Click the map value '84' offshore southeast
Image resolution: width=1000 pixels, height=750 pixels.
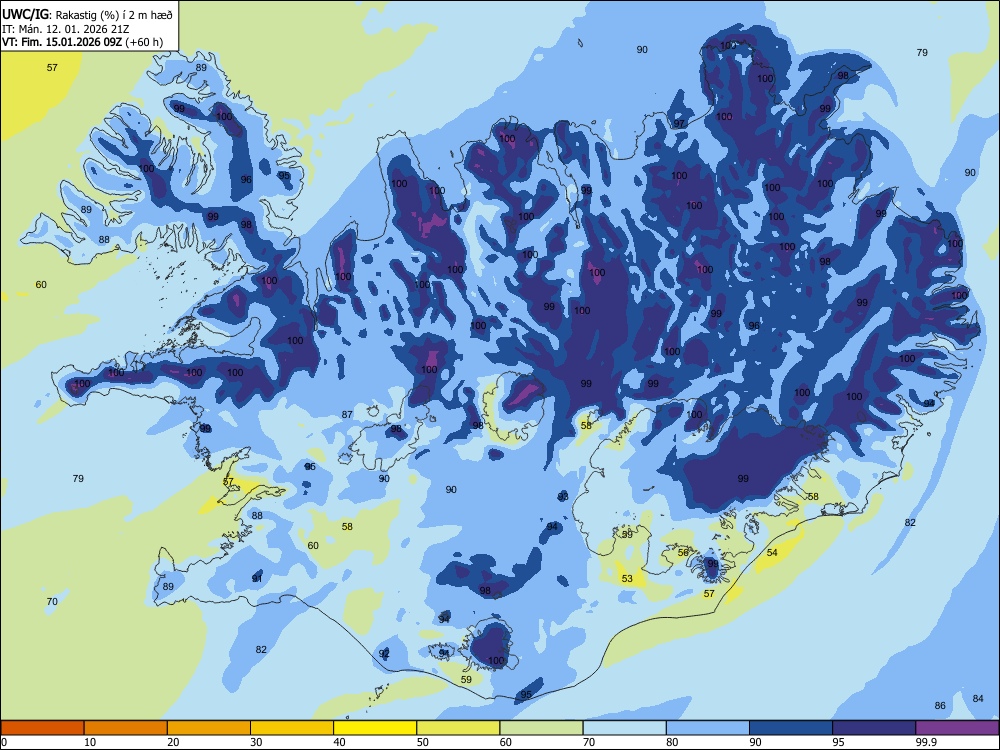[978, 698]
